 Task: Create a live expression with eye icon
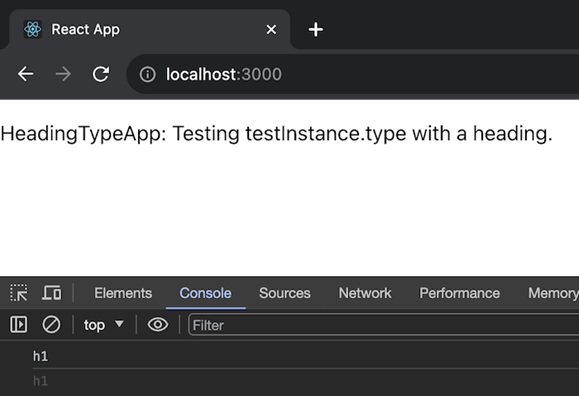[158, 325]
